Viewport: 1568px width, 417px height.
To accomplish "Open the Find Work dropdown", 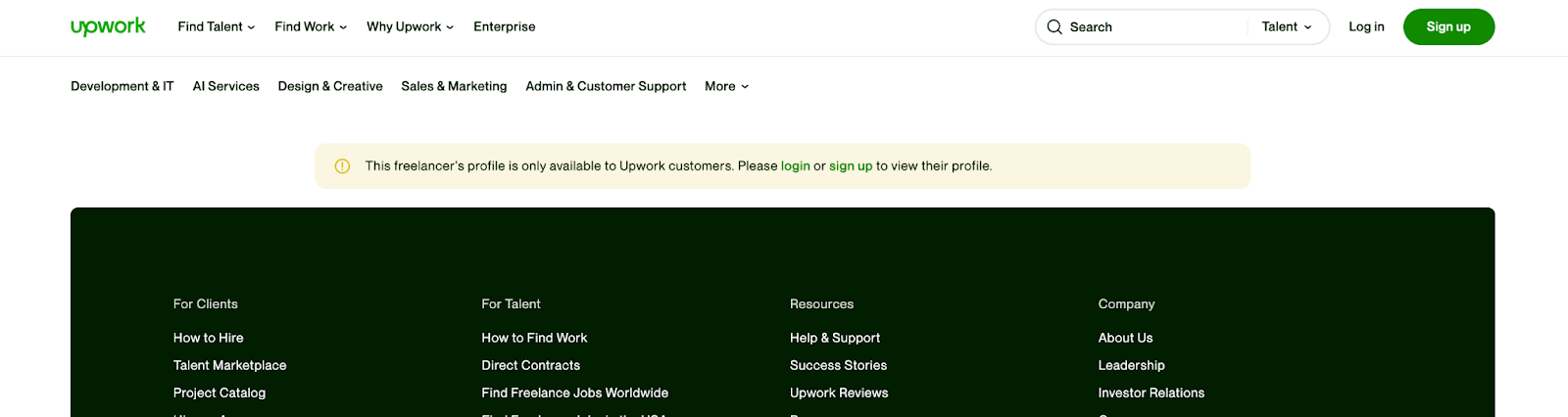I will (x=310, y=27).
